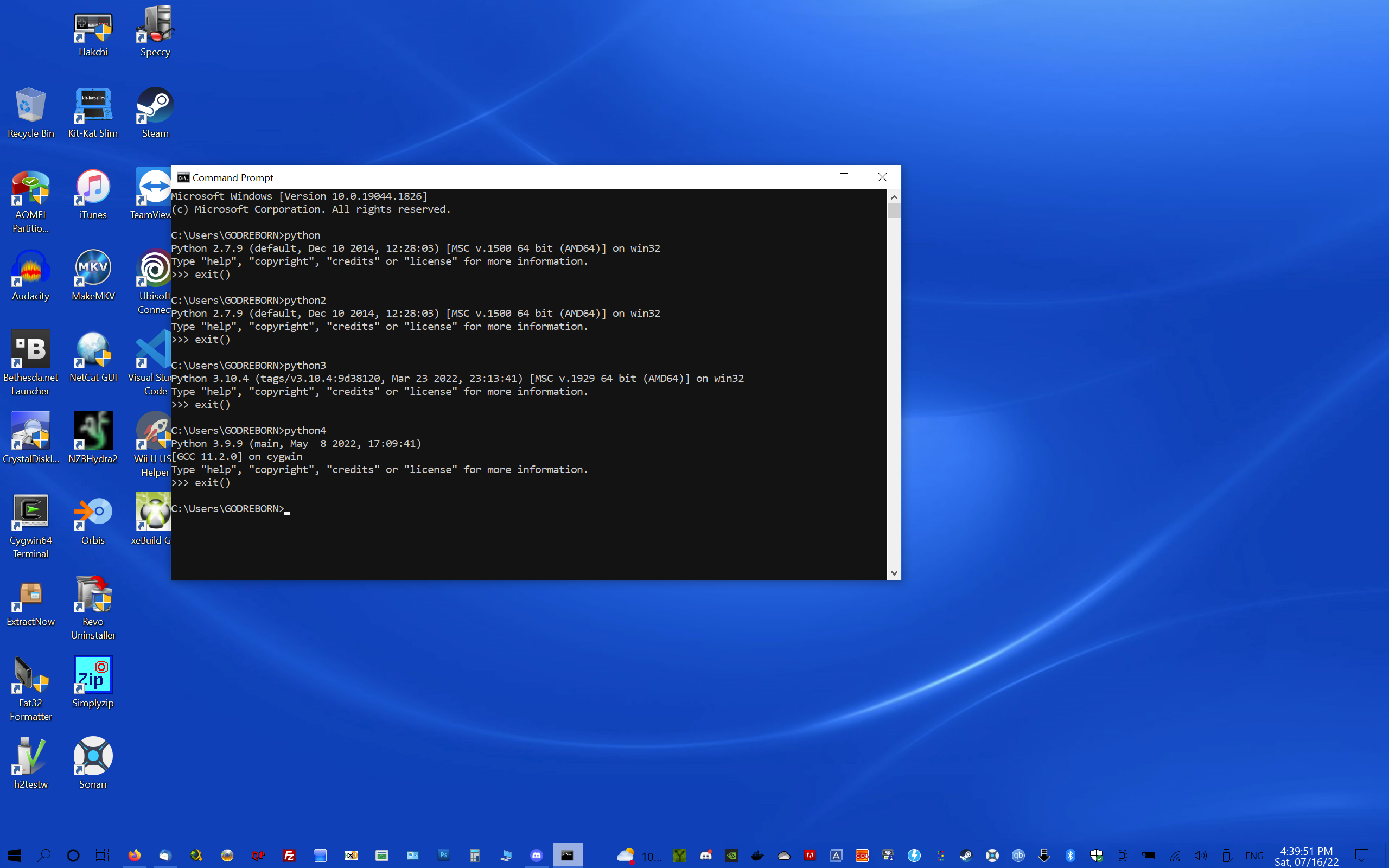Screen dimensions: 1389x868
Task: Click Fat32 Formatter desktop icon
Action: click(30, 690)
